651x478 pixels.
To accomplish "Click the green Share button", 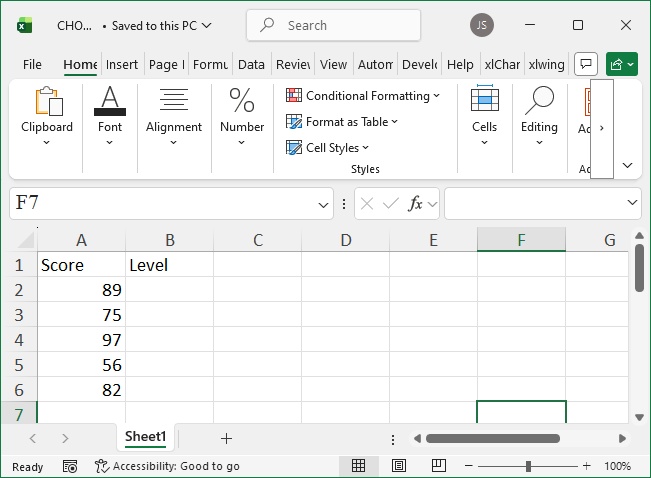I will point(622,64).
